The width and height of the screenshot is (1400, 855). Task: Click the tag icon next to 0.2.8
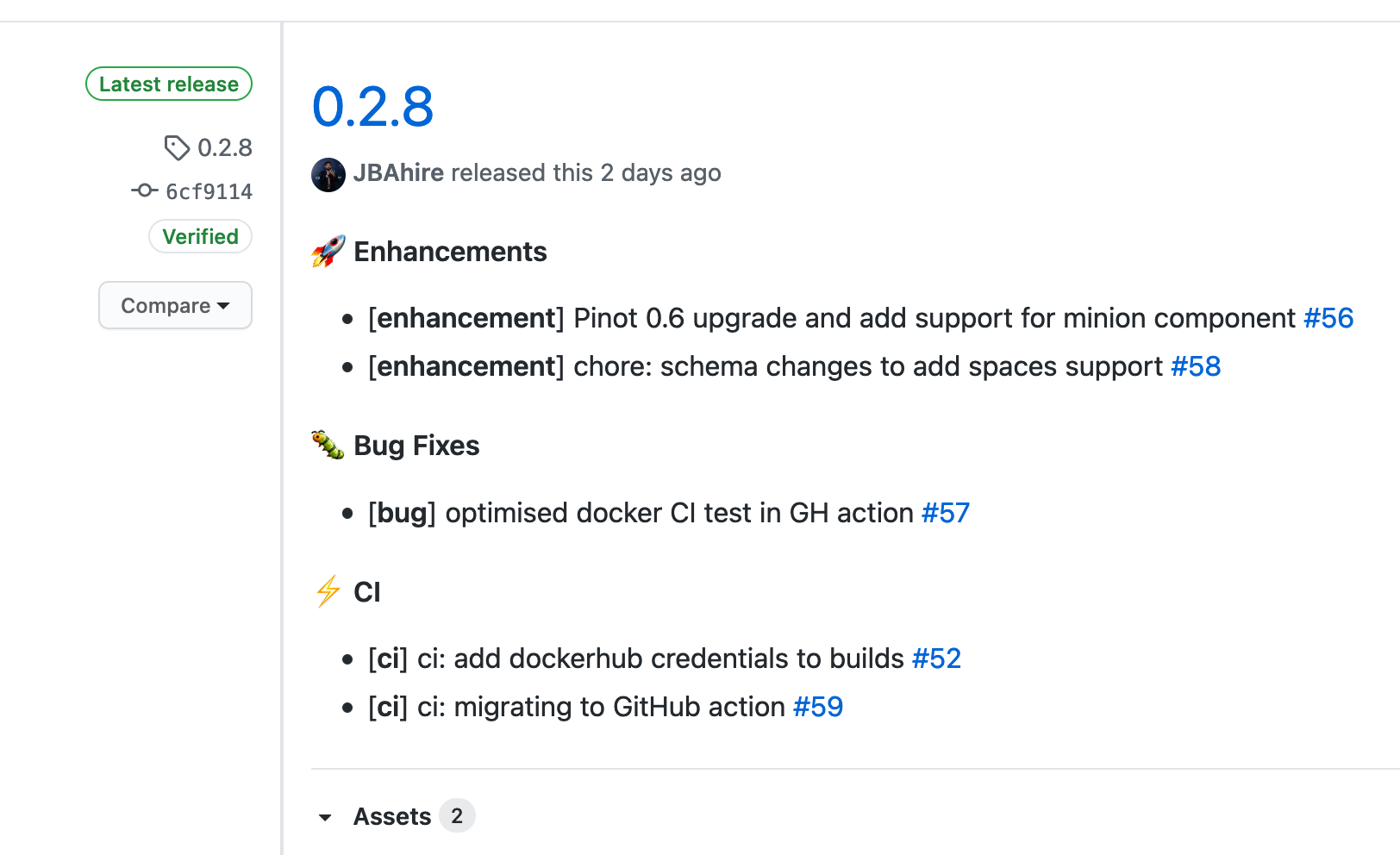pyautogui.click(x=177, y=148)
